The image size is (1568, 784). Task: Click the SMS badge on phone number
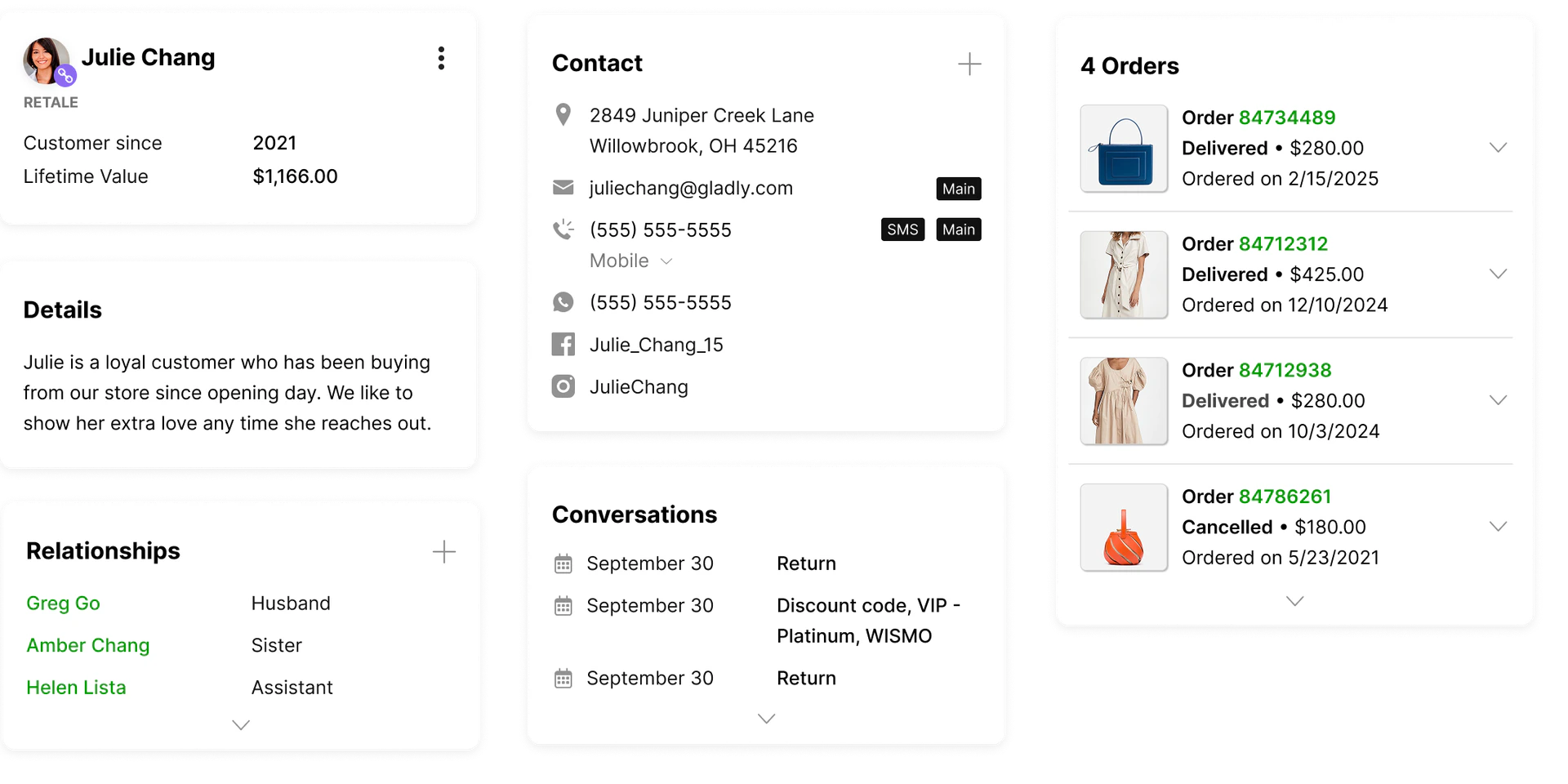point(902,229)
